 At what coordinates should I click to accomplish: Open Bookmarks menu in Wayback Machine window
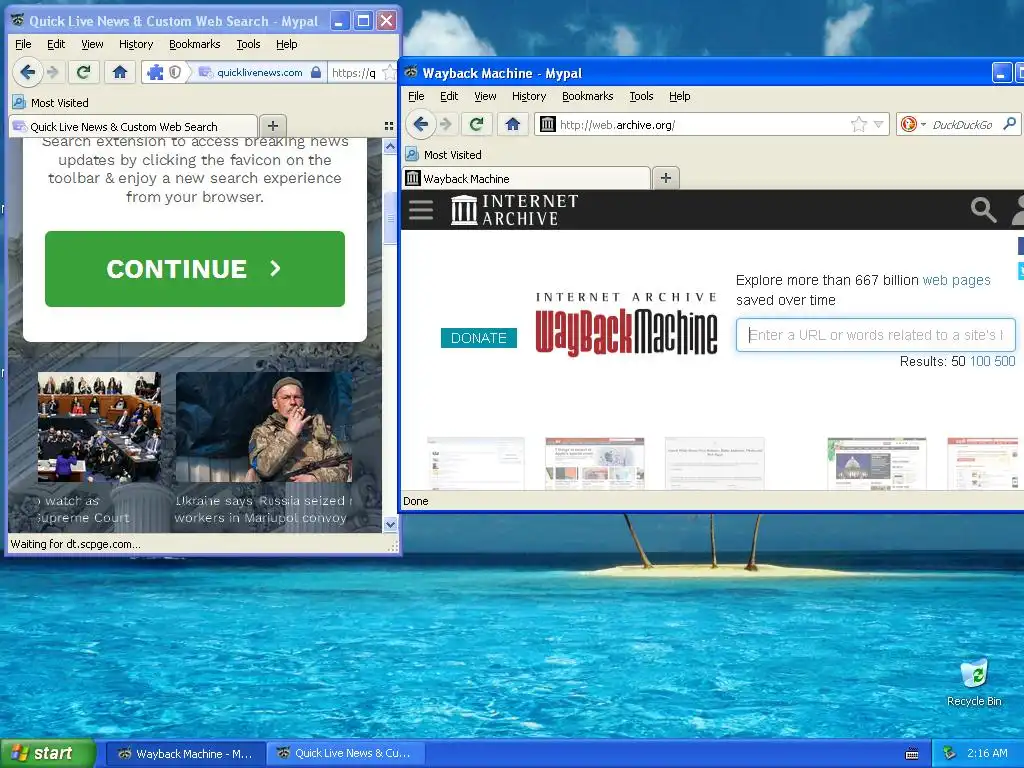588,96
